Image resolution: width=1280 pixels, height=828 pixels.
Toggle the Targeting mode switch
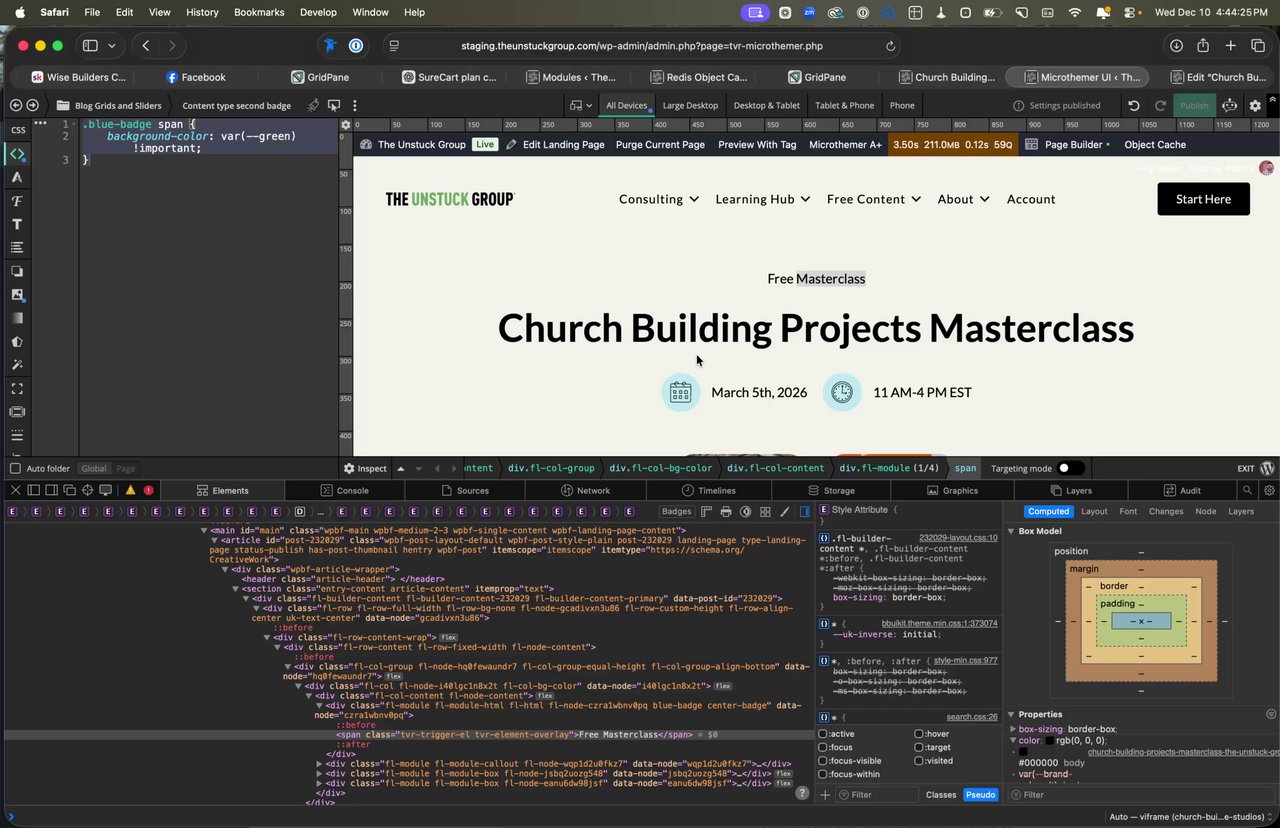(x=1070, y=468)
